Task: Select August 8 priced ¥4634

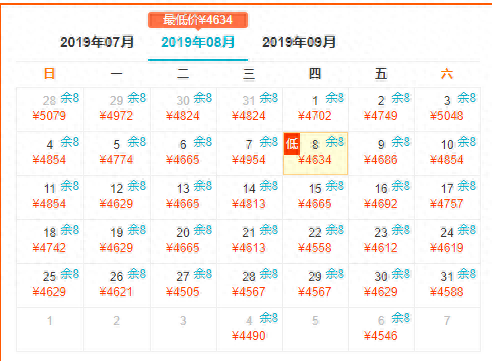Action: pyautogui.click(x=315, y=153)
